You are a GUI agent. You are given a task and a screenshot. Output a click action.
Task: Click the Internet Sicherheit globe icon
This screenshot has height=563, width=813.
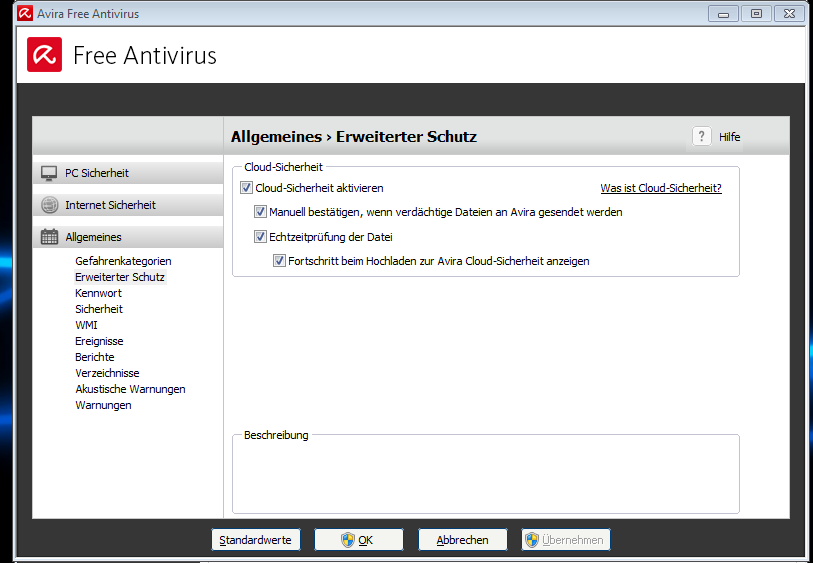click(x=50, y=205)
